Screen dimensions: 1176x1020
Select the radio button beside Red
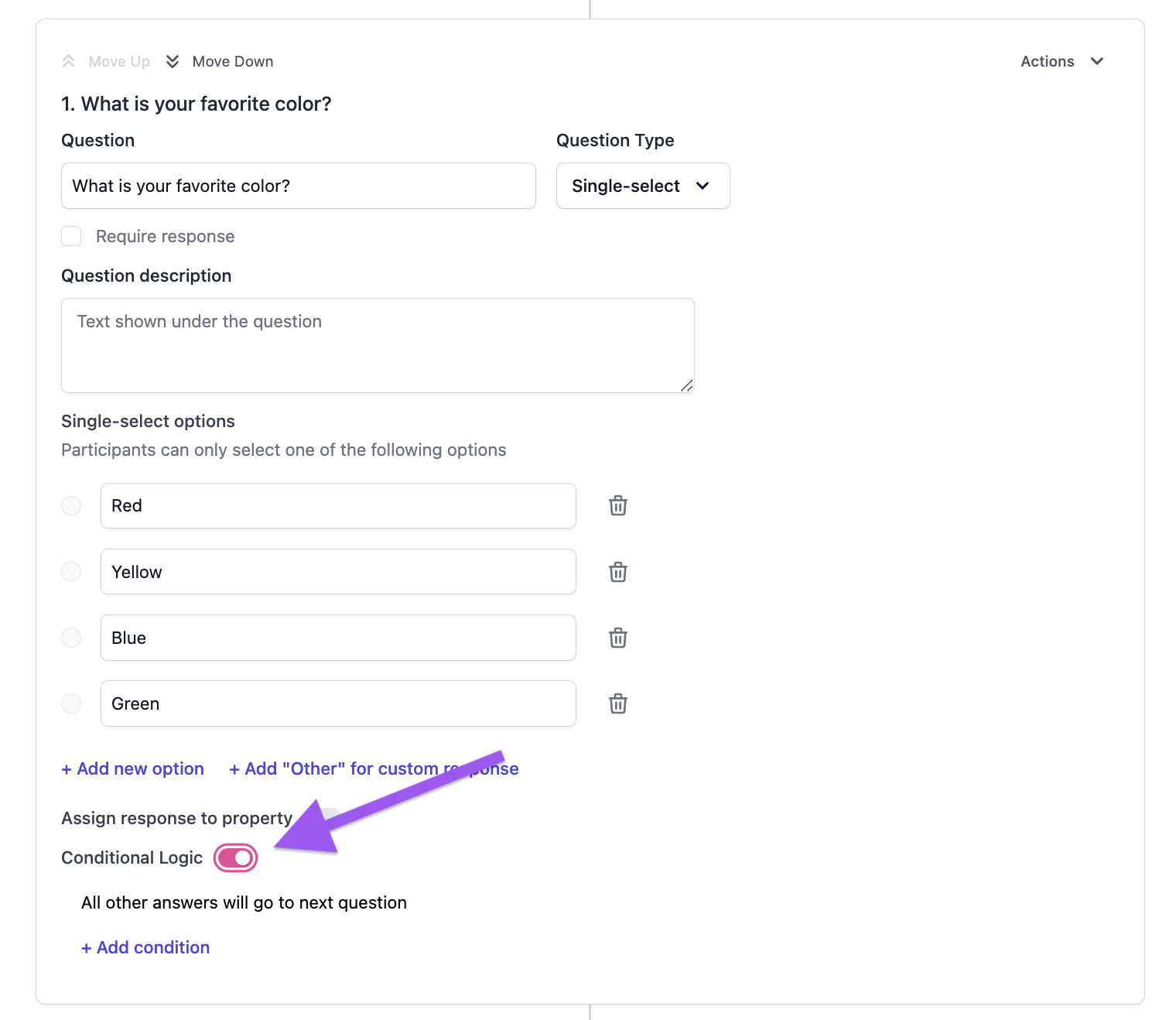71,505
